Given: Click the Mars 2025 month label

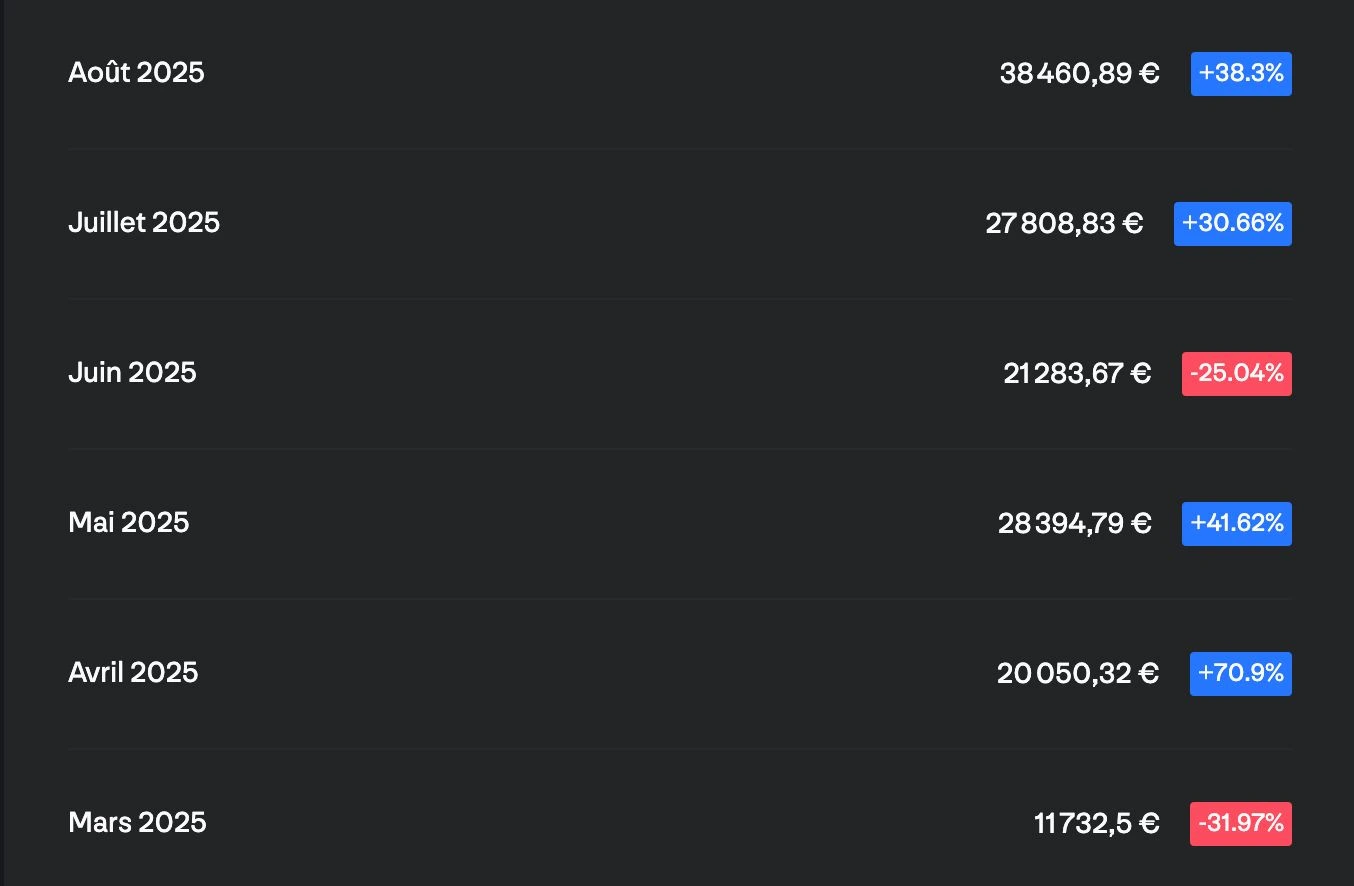Looking at the screenshot, I should [x=137, y=823].
